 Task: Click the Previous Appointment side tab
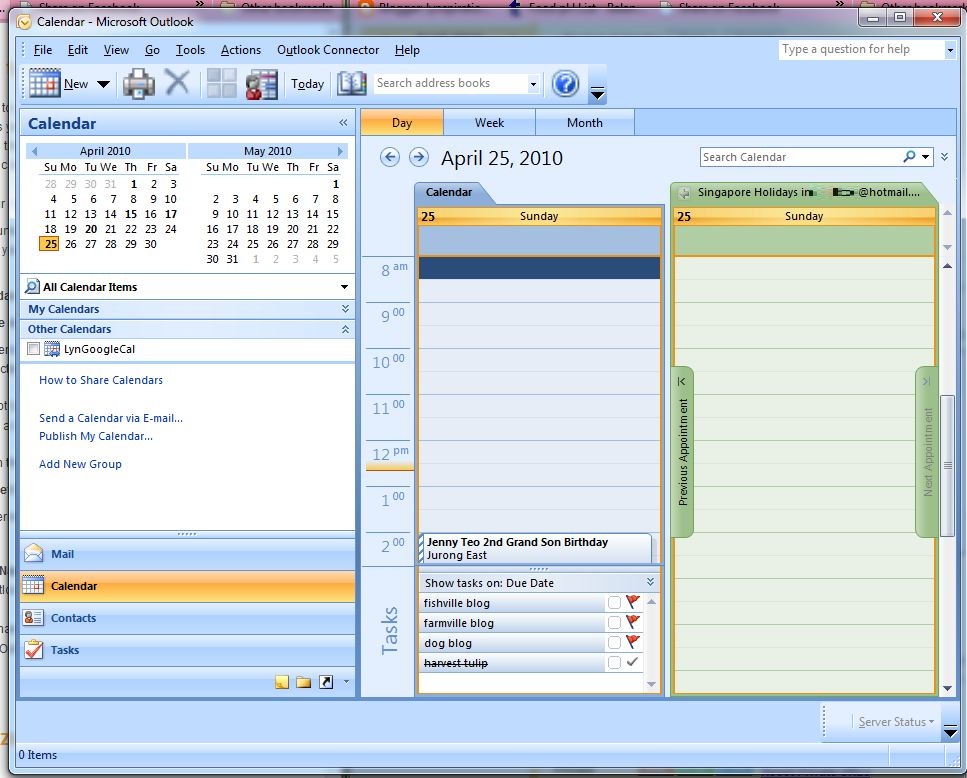pos(683,451)
